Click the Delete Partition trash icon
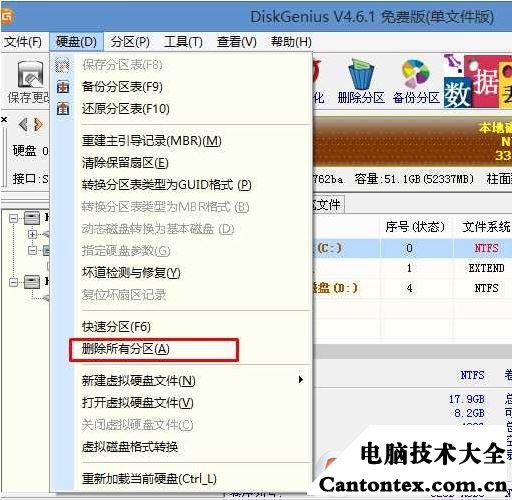512x500 pixels. [x=361, y=75]
